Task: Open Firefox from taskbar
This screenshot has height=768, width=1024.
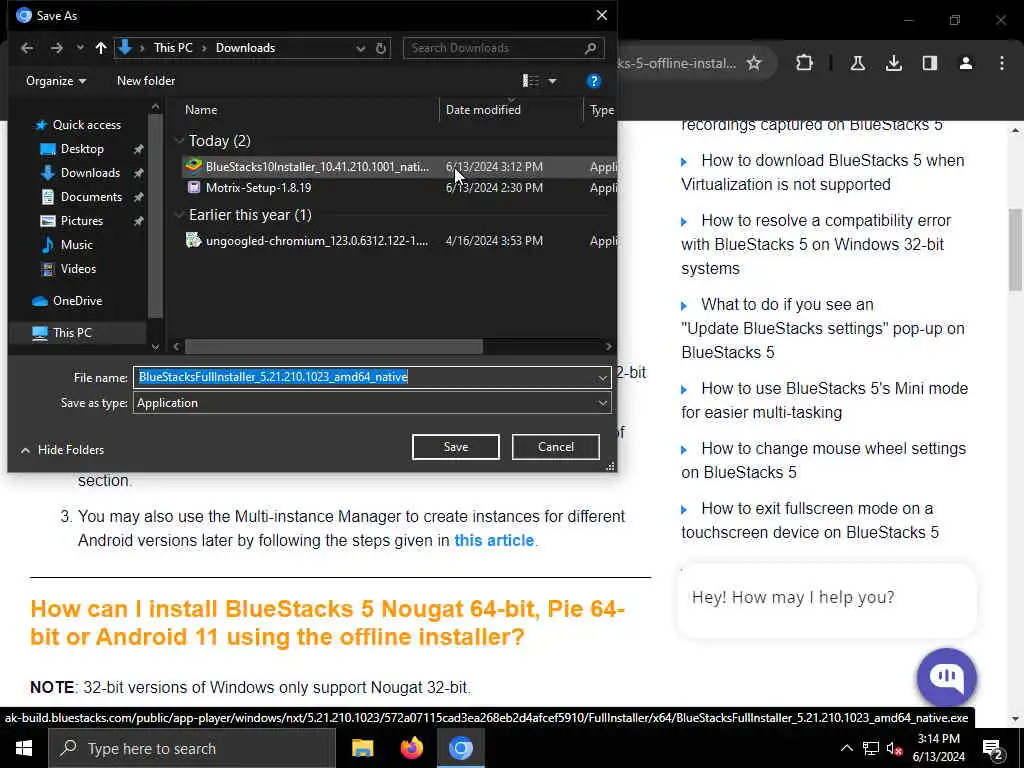Action: coord(411,748)
